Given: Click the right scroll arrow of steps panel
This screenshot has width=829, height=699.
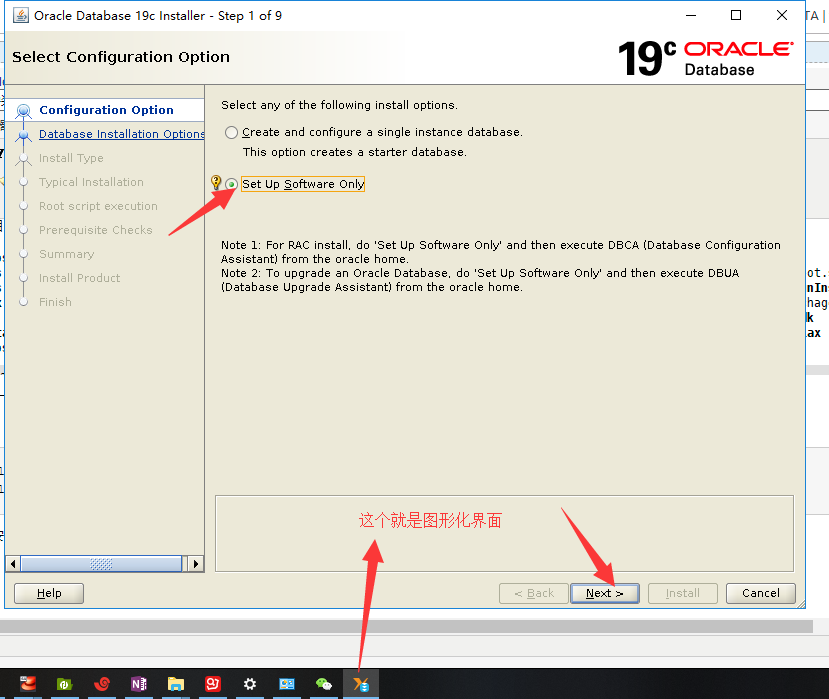Looking at the screenshot, I should pyautogui.click(x=196, y=564).
